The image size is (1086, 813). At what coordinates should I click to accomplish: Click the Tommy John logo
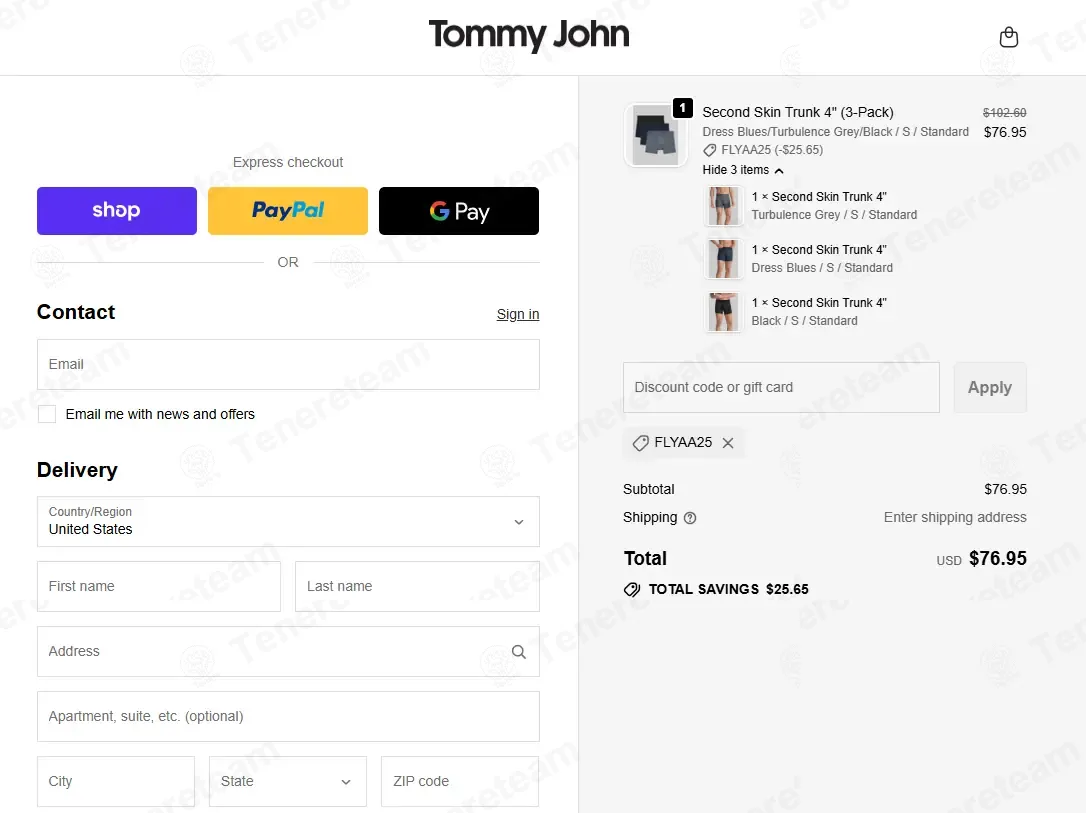point(528,35)
